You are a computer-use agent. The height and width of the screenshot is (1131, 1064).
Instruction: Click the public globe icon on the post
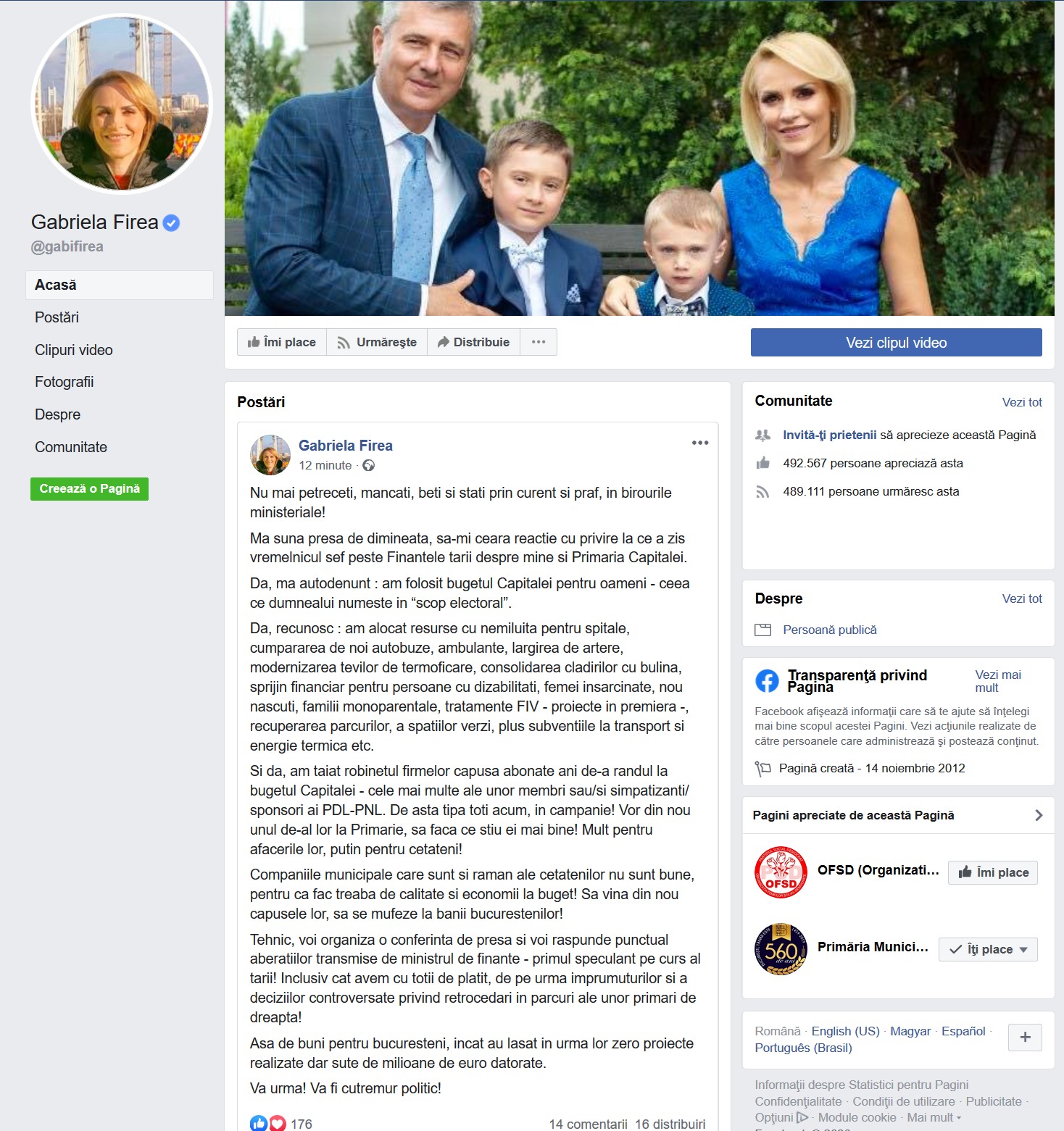point(368,465)
